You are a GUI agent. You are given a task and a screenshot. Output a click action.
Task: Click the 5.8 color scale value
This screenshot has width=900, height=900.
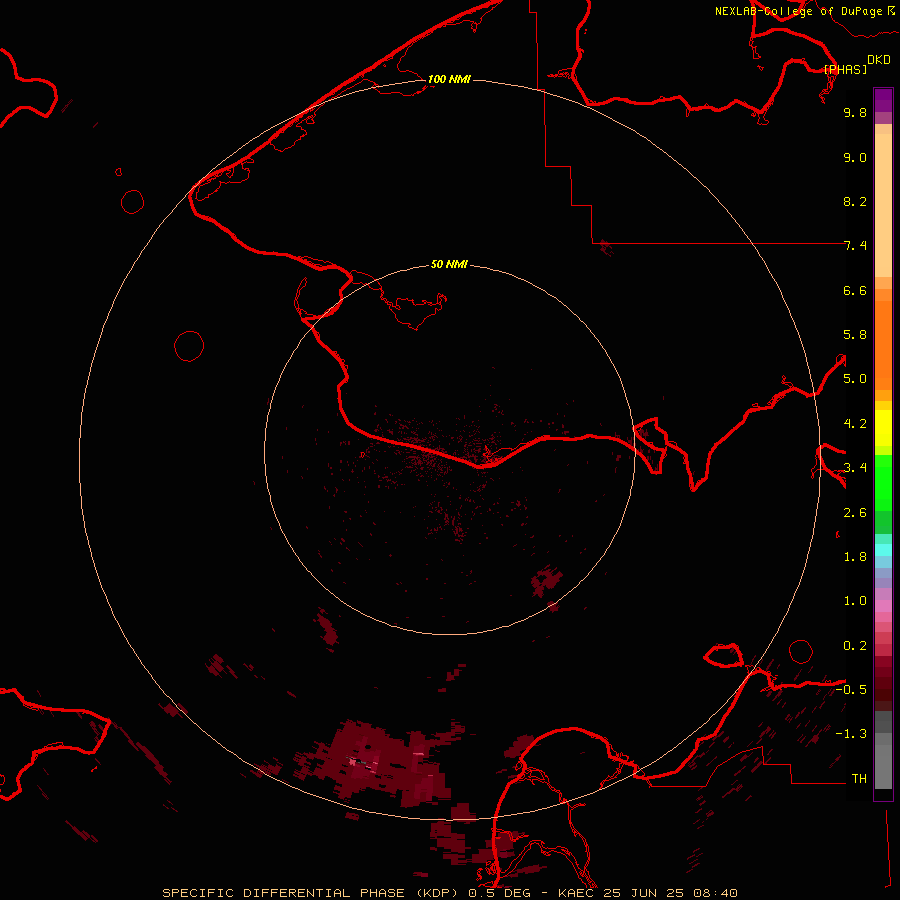[855, 335]
